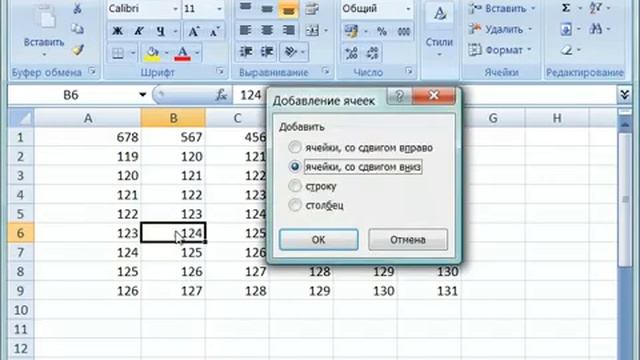The image size is (640, 360).
Task: Expand Удалить cells dropdown
Action: pyautogui.click(x=530, y=29)
